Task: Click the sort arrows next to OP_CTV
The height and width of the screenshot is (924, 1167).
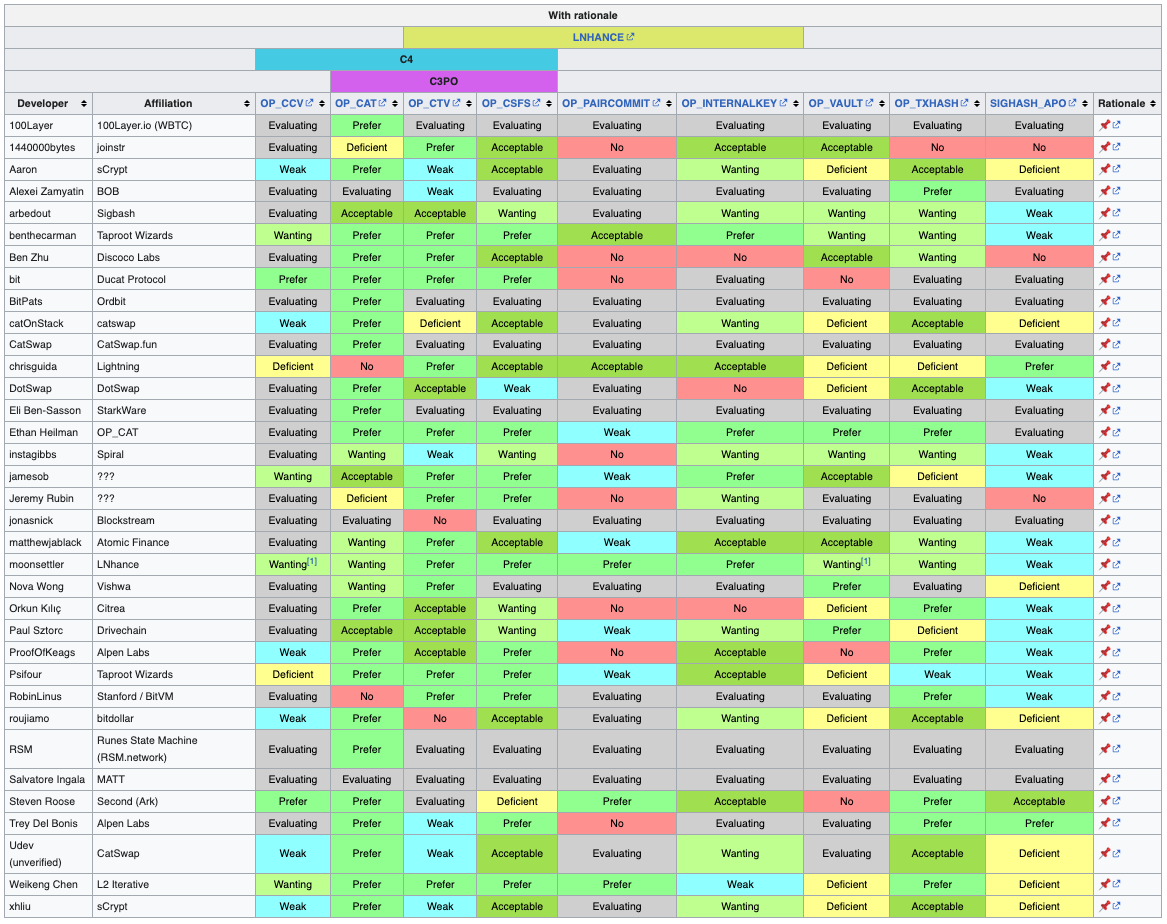Action: click(x=469, y=103)
